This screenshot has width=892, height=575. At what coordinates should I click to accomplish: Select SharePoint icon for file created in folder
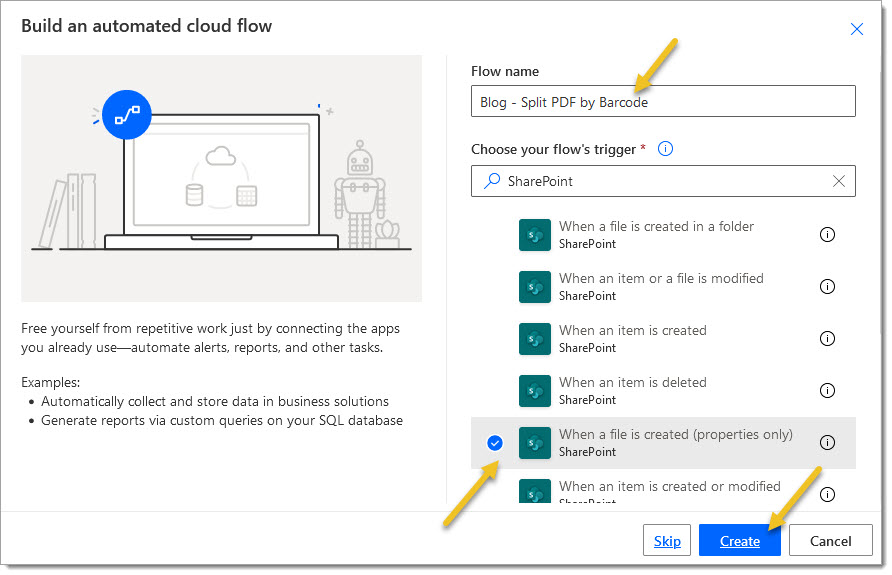[x=535, y=235]
